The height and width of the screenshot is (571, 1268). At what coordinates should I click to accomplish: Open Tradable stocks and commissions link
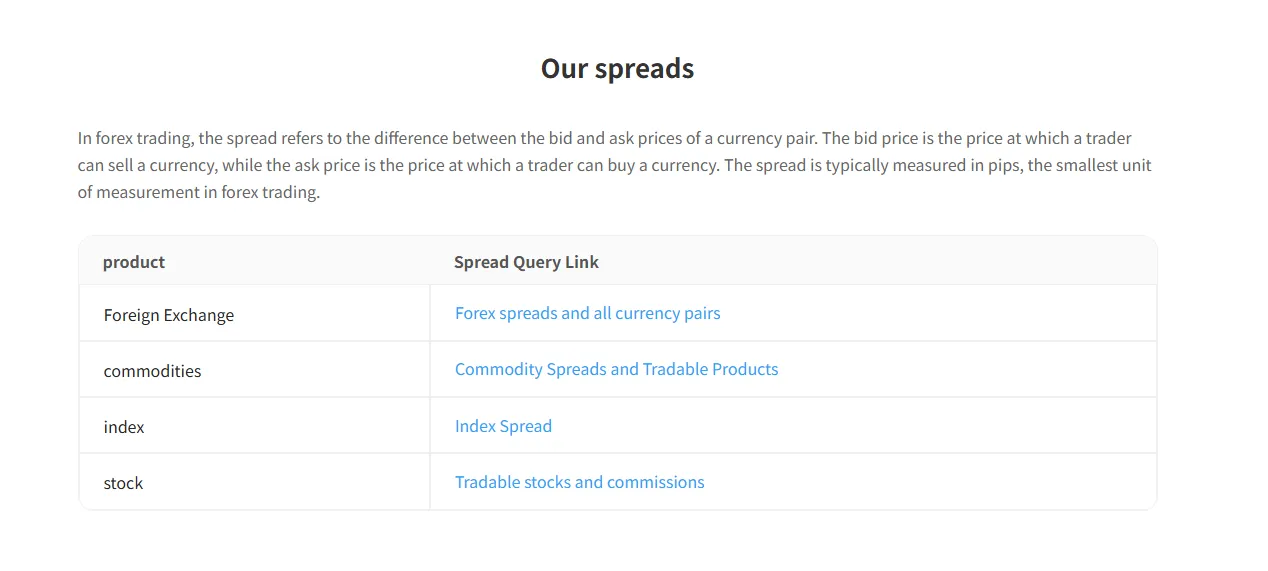(579, 482)
